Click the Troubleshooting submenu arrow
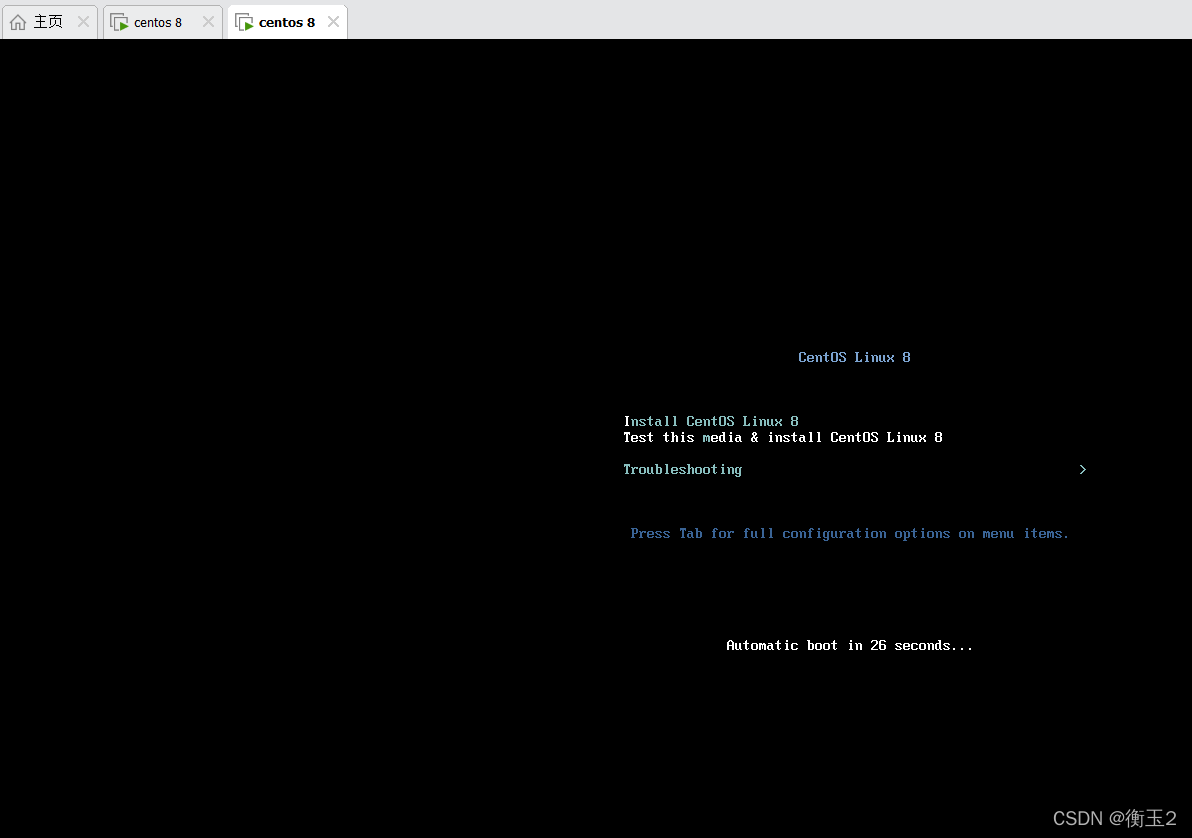This screenshot has width=1192, height=838. click(1083, 469)
